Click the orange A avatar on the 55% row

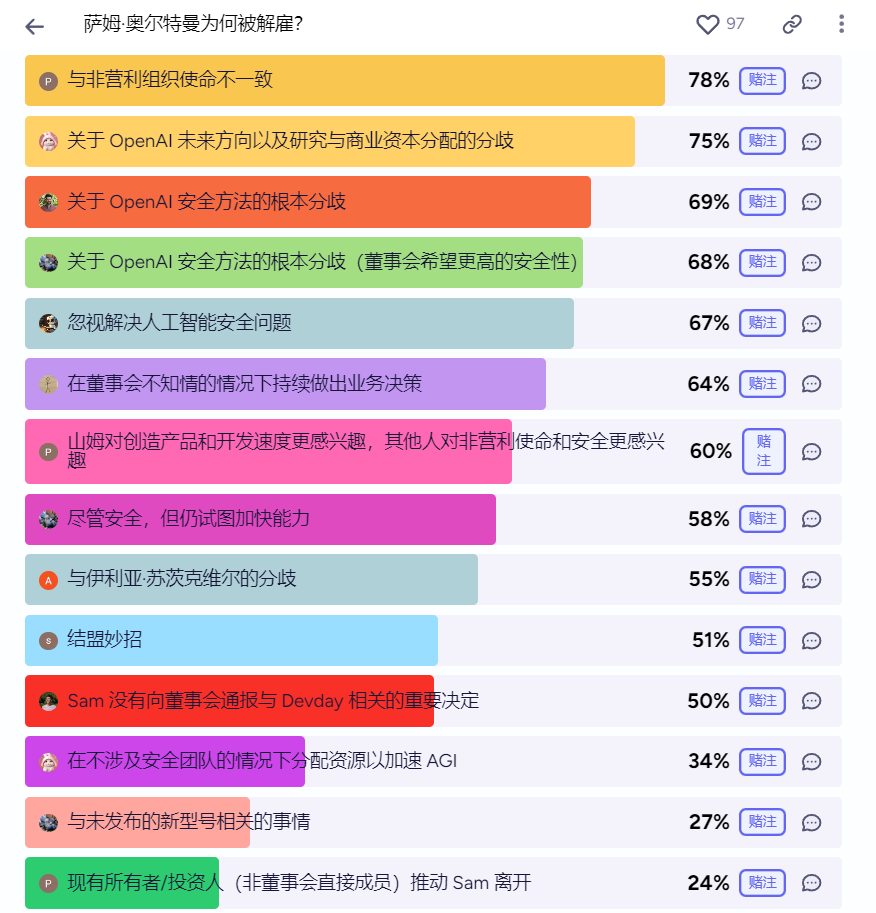point(48,581)
